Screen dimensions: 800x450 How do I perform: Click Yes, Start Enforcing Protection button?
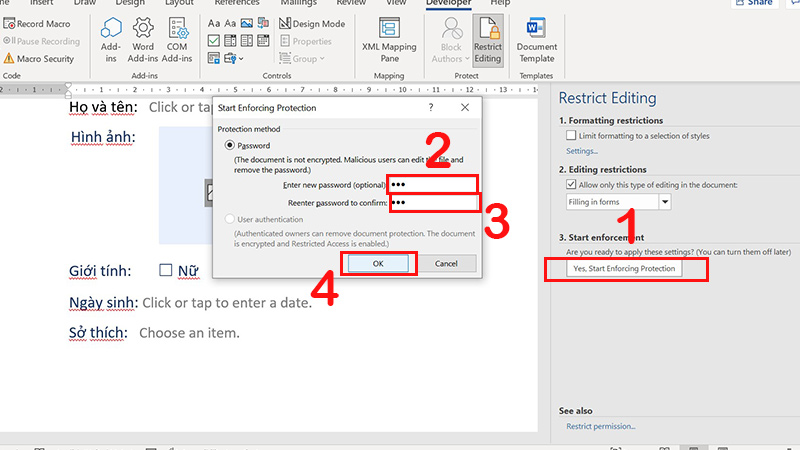click(624, 268)
